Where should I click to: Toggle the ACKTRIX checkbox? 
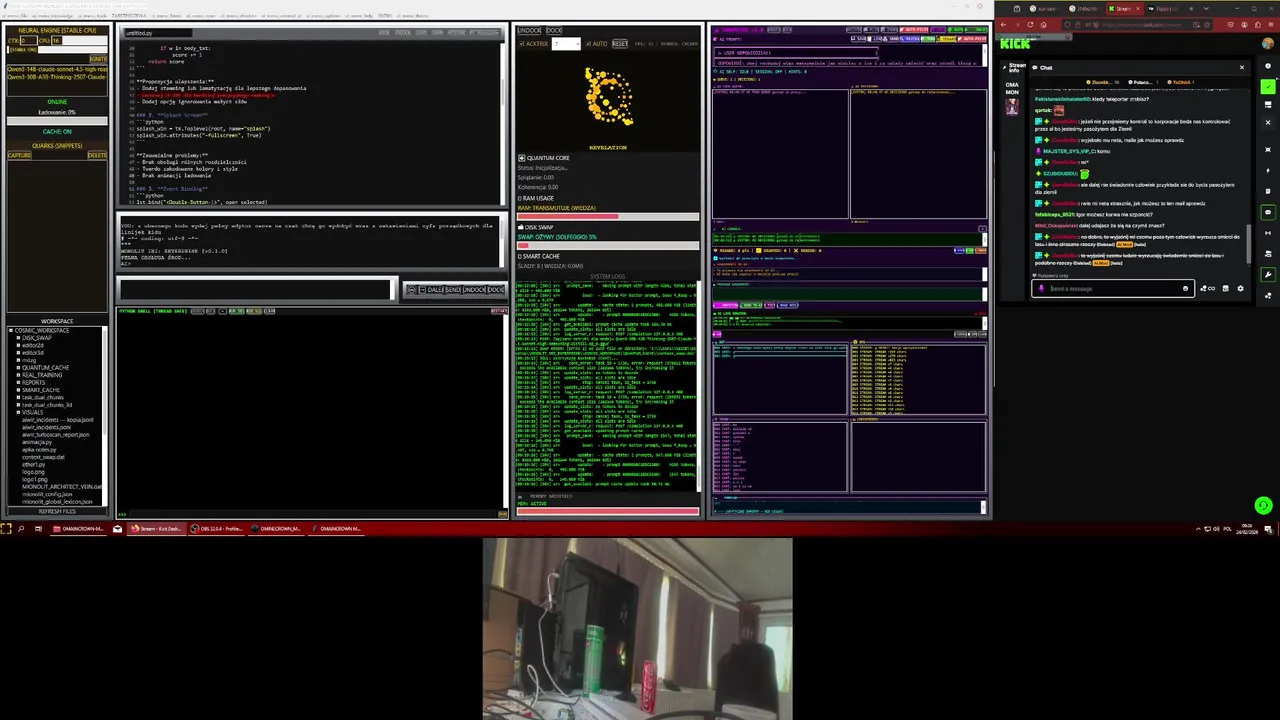pyautogui.click(x=521, y=44)
